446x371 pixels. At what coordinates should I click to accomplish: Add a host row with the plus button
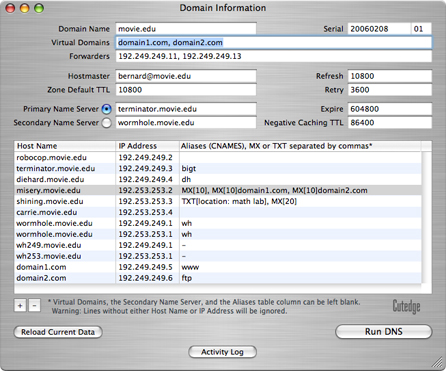pos(20,305)
